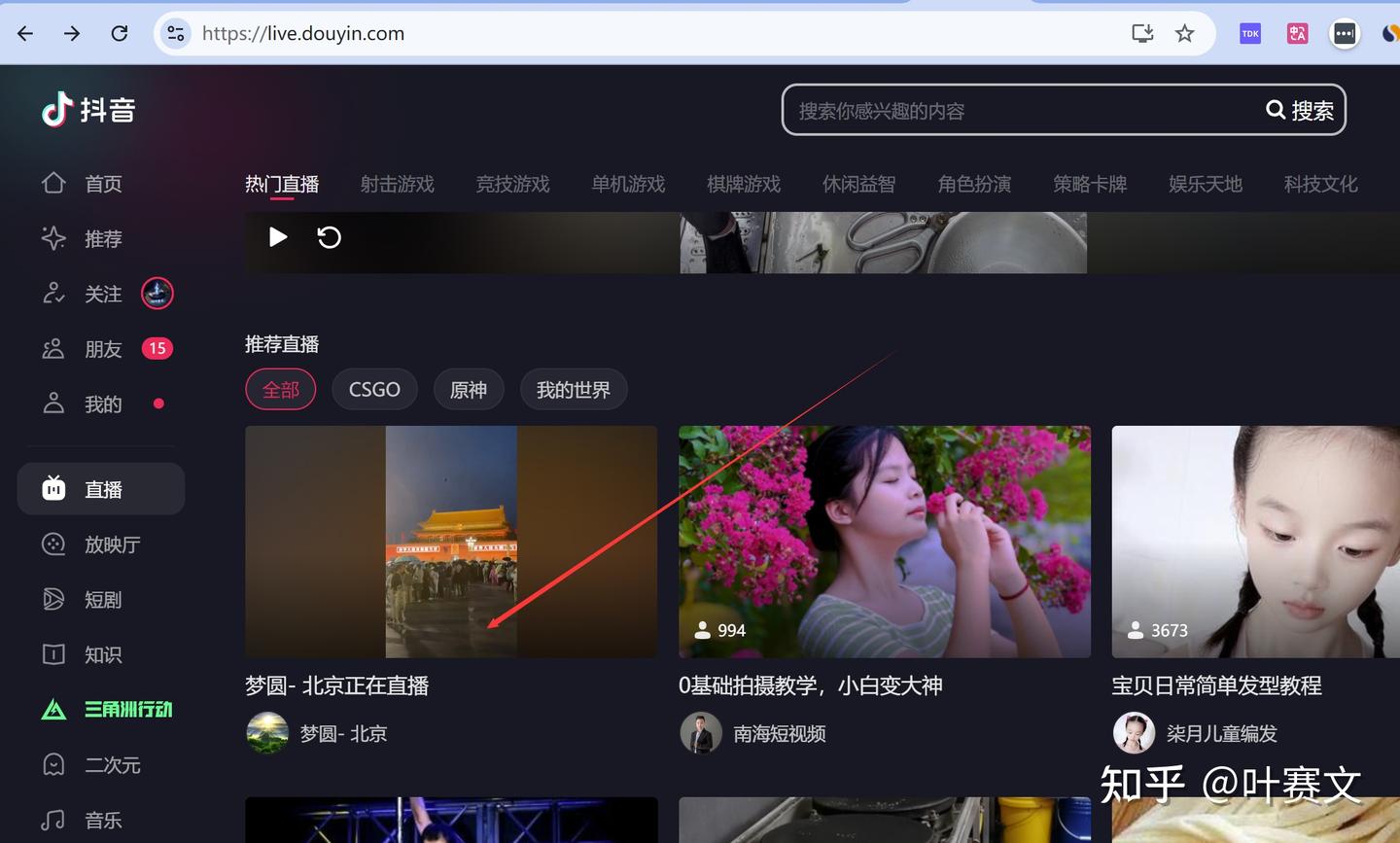The height and width of the screenshot is (843, 1400).
Task: Enable the CSGO category filter
Action: tap(374, 389)
